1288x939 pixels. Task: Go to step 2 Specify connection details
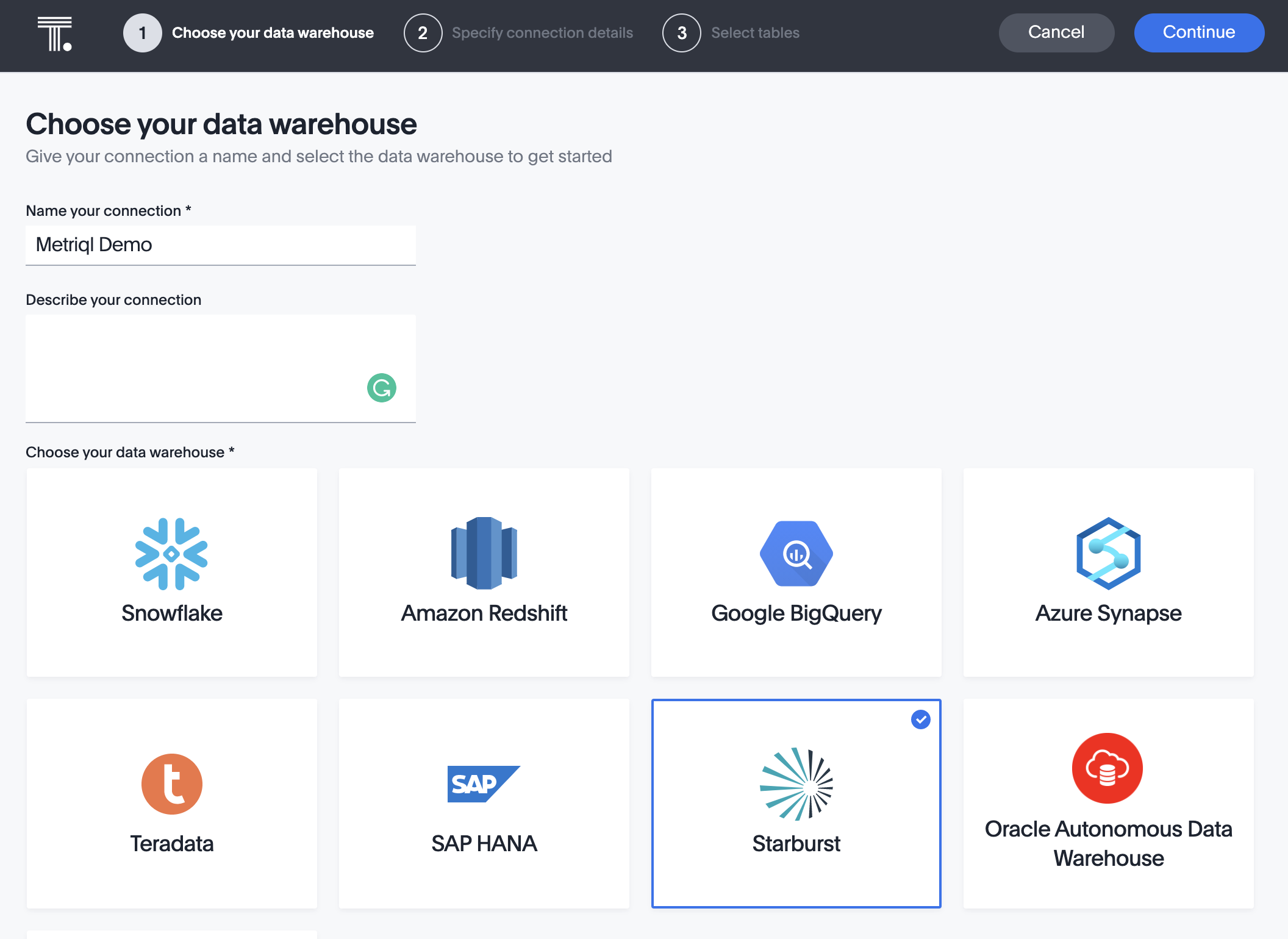423,33
